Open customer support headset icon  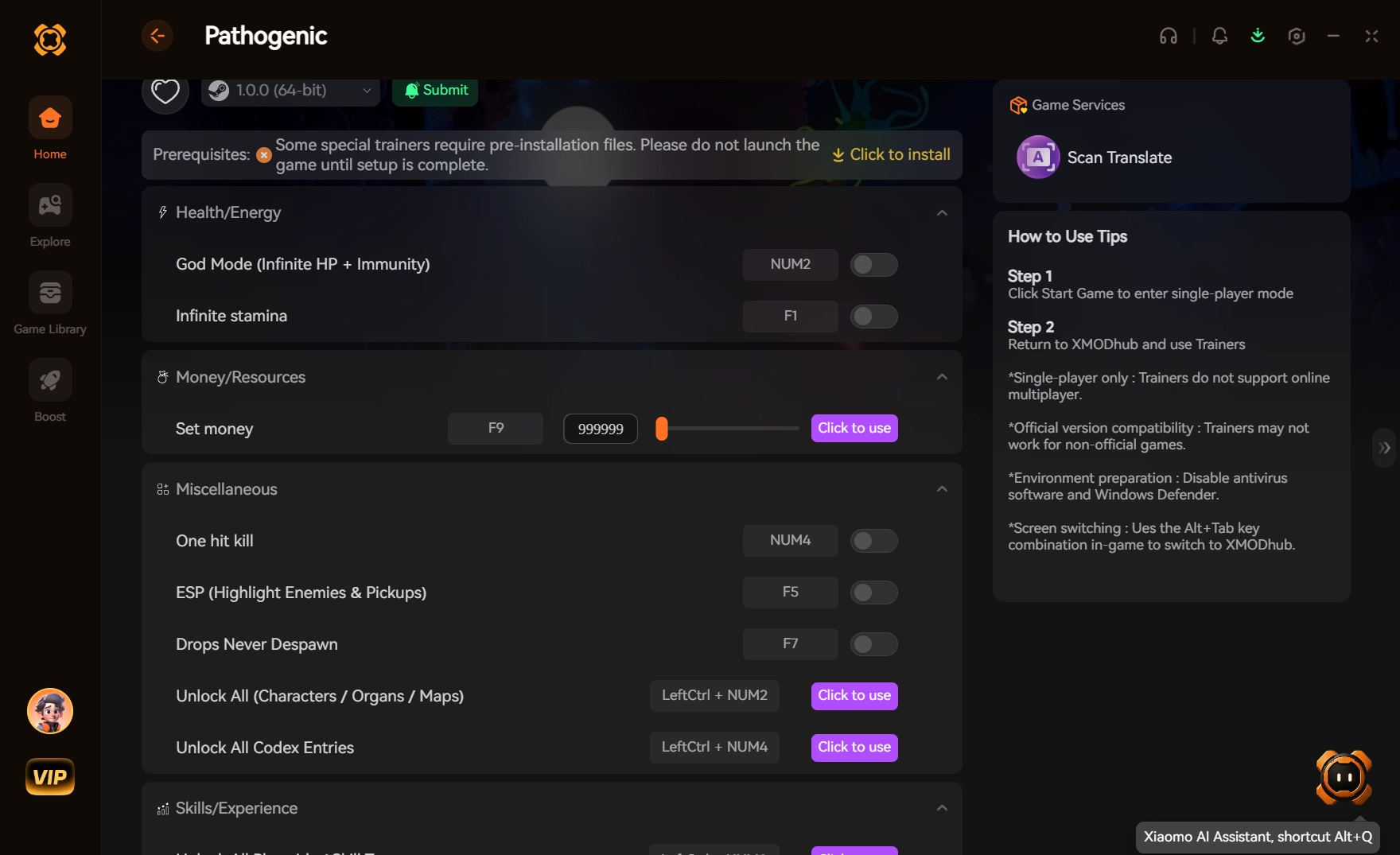point(1168,36)
